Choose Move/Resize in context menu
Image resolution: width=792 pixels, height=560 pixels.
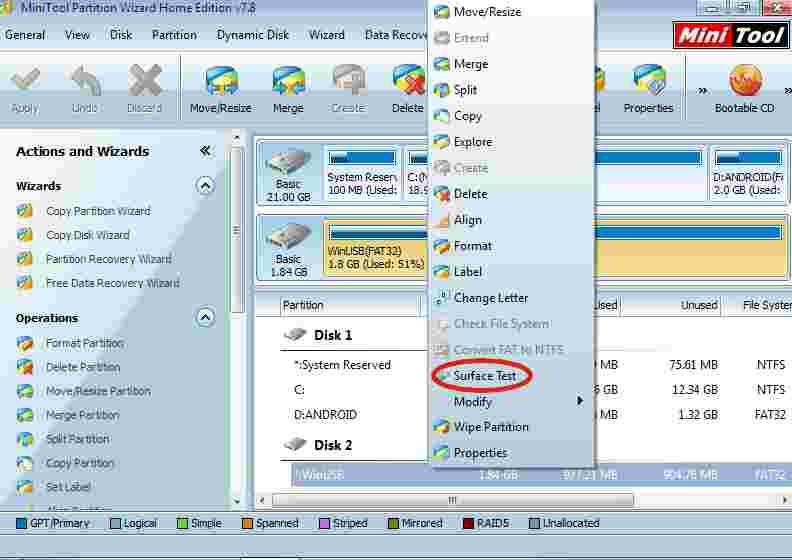[x=513, y=12]
